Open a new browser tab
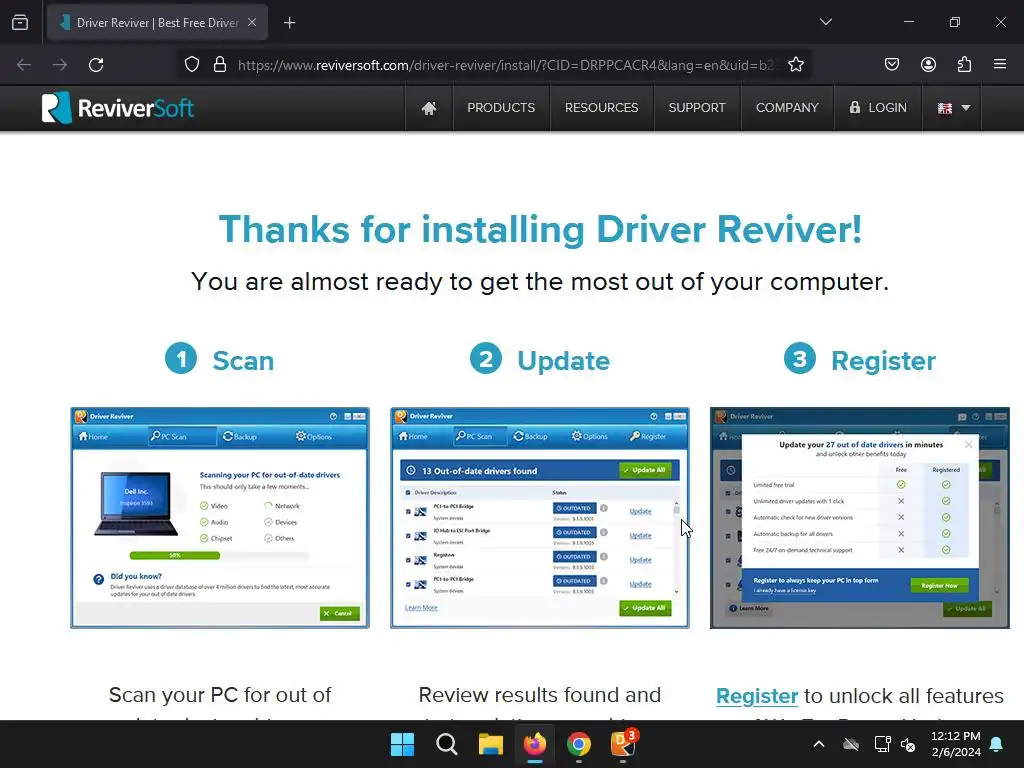Image resolution: width=1024 pixels, height=768 pixels. coord(289,23)
